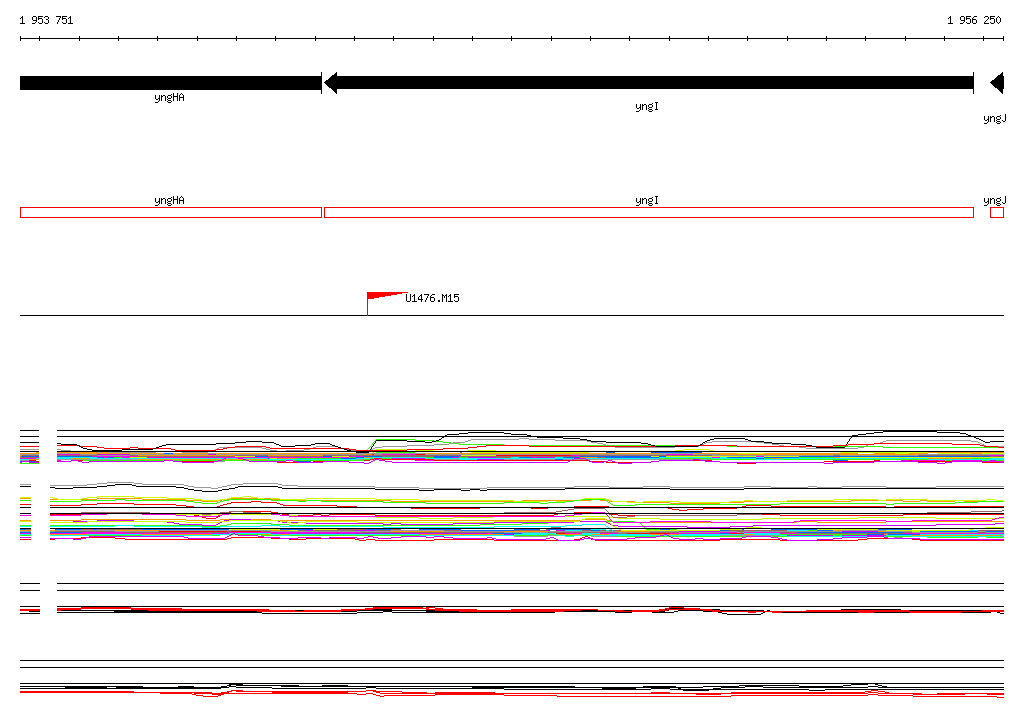Select the small yngJ red box
The image size is (1024, 714).
pos(997,212)
